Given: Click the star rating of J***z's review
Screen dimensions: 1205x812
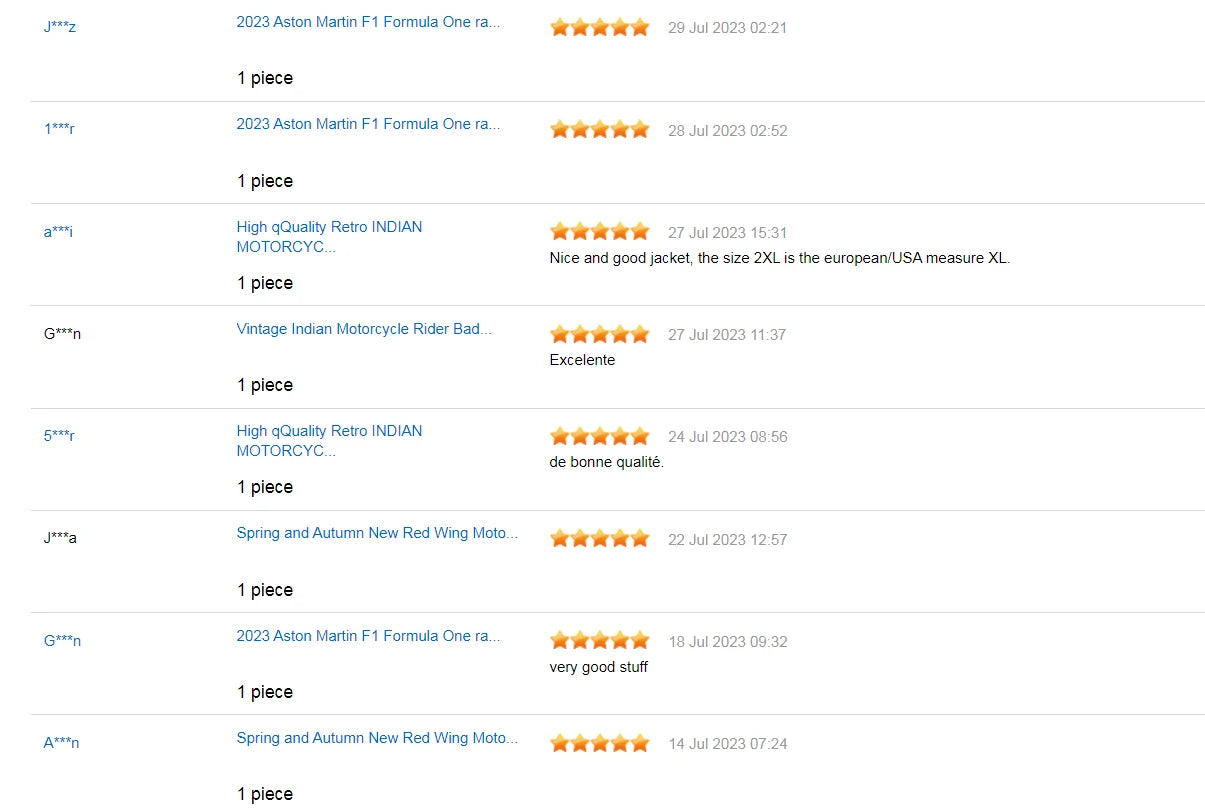Looking at the screenshot, I should (599, 27).
